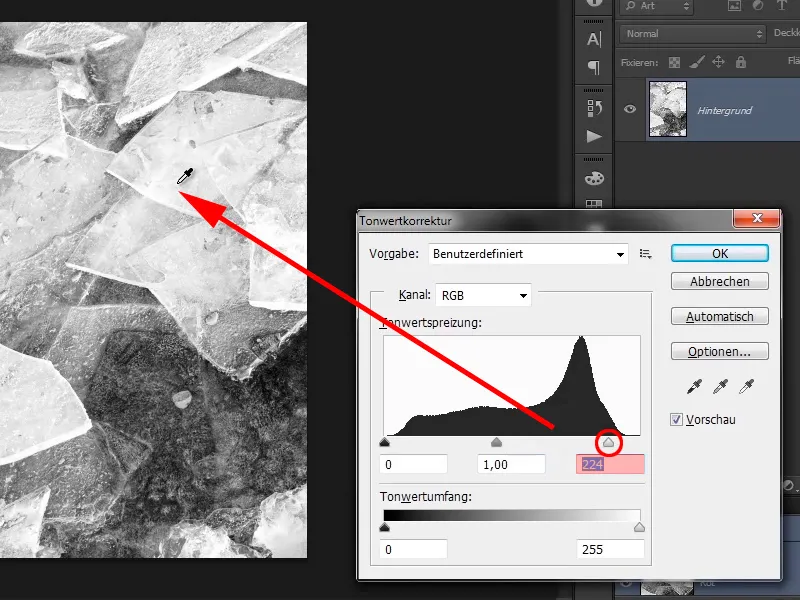Hide the Hintergrund layer via eye icon

tap(630, 109)
